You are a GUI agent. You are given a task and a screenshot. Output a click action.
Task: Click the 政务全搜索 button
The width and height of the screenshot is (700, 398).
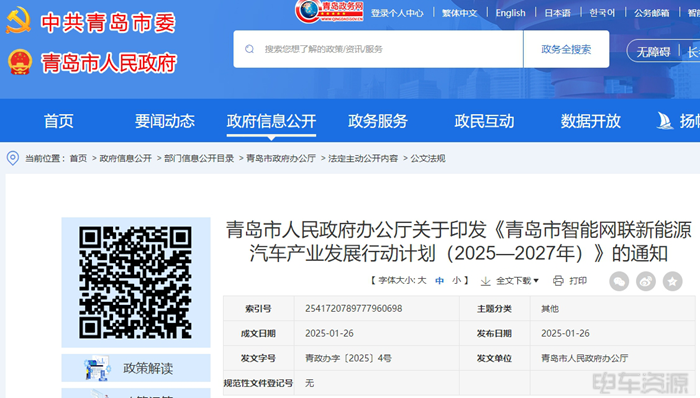pos(566,49)
